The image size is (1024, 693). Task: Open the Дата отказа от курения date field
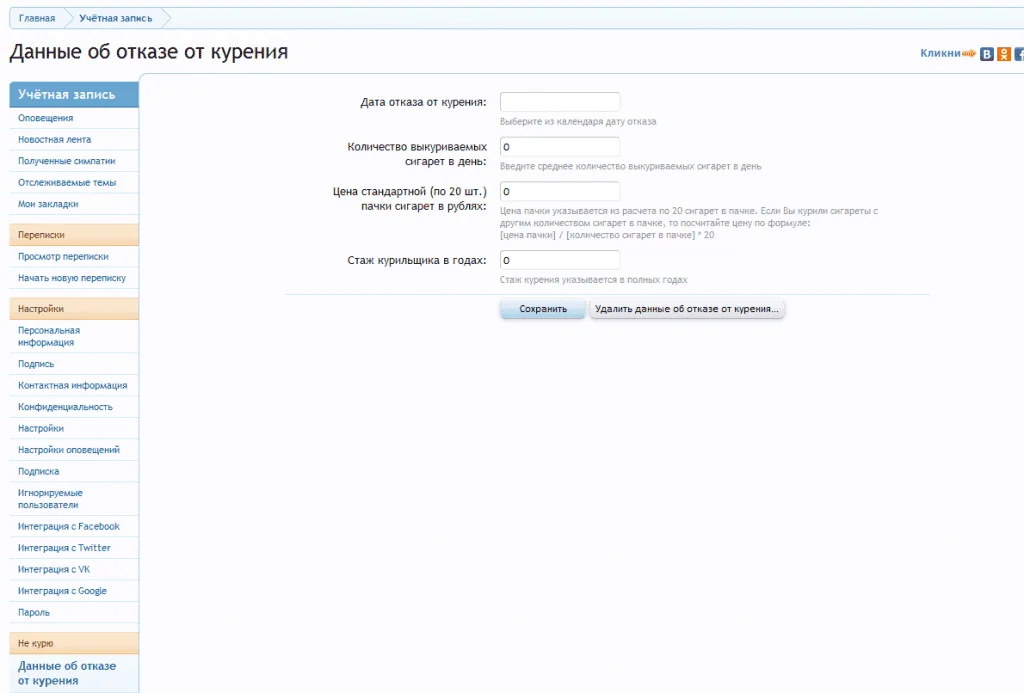[x=559, y=101]
